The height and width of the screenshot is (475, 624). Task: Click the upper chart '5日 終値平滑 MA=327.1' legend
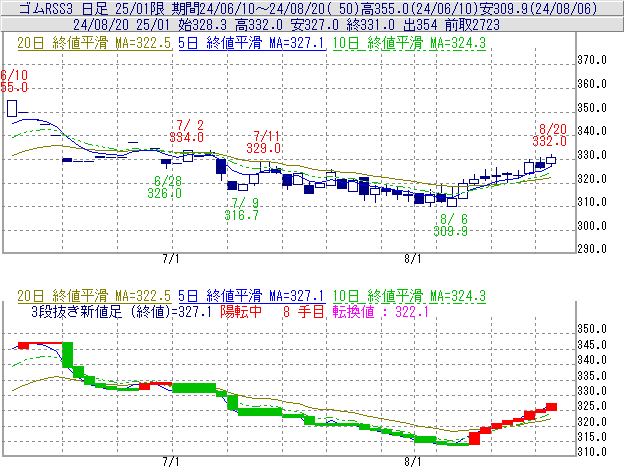(252, 43)
